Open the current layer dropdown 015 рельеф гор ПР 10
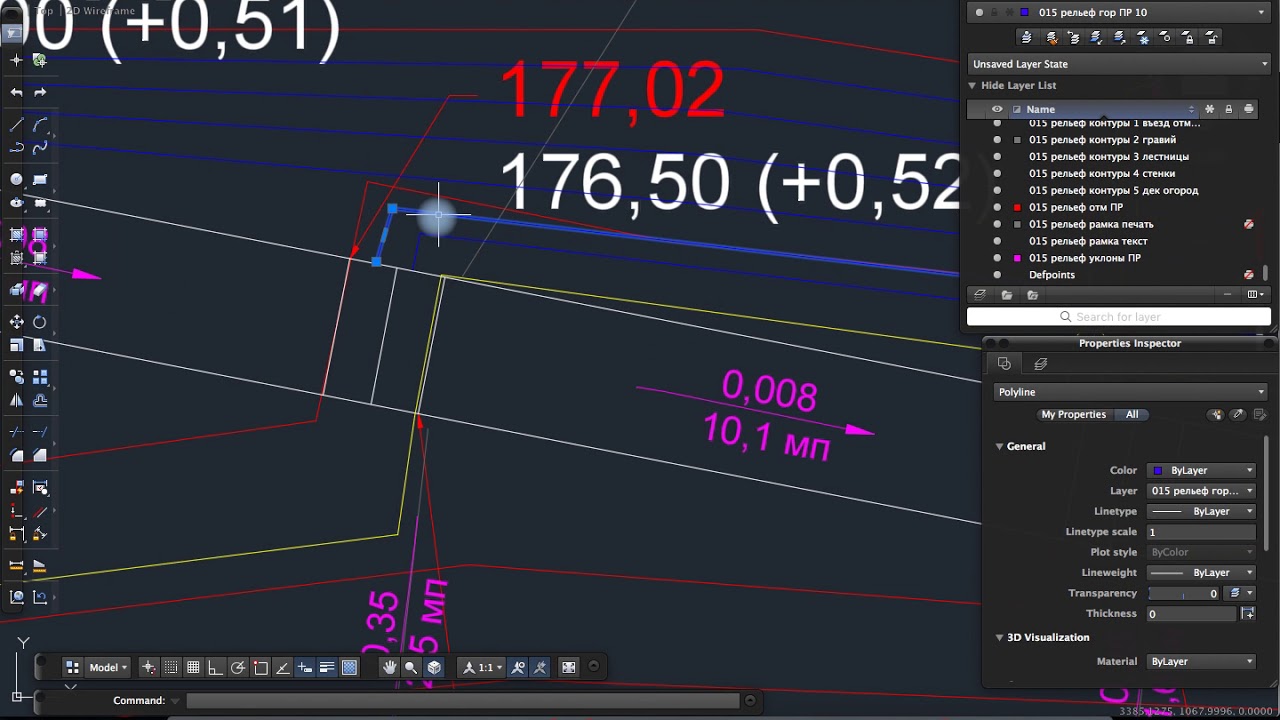1280x720 pixels. click(1118, 12)
